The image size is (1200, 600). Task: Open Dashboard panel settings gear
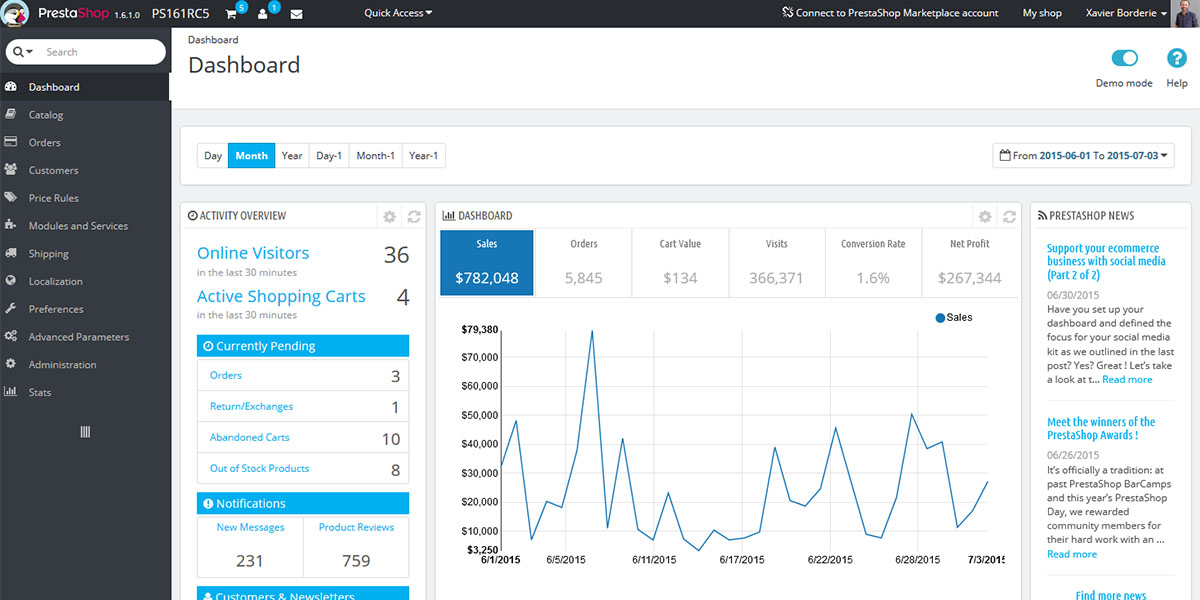[985, 216]
